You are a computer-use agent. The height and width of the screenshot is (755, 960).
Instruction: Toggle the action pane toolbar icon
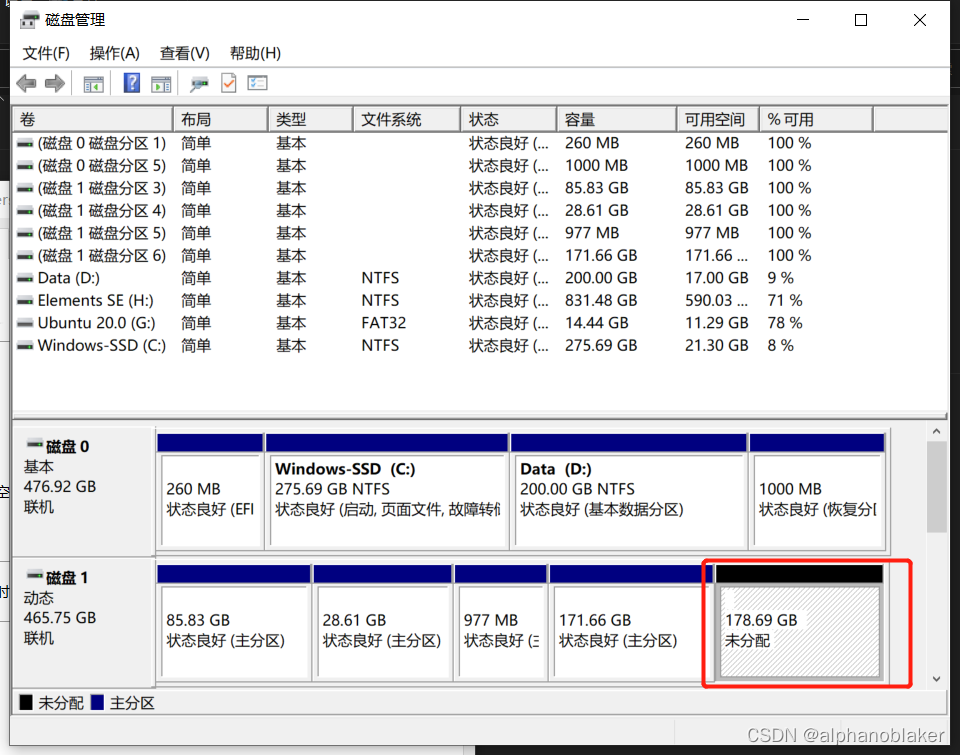(162, 84)
